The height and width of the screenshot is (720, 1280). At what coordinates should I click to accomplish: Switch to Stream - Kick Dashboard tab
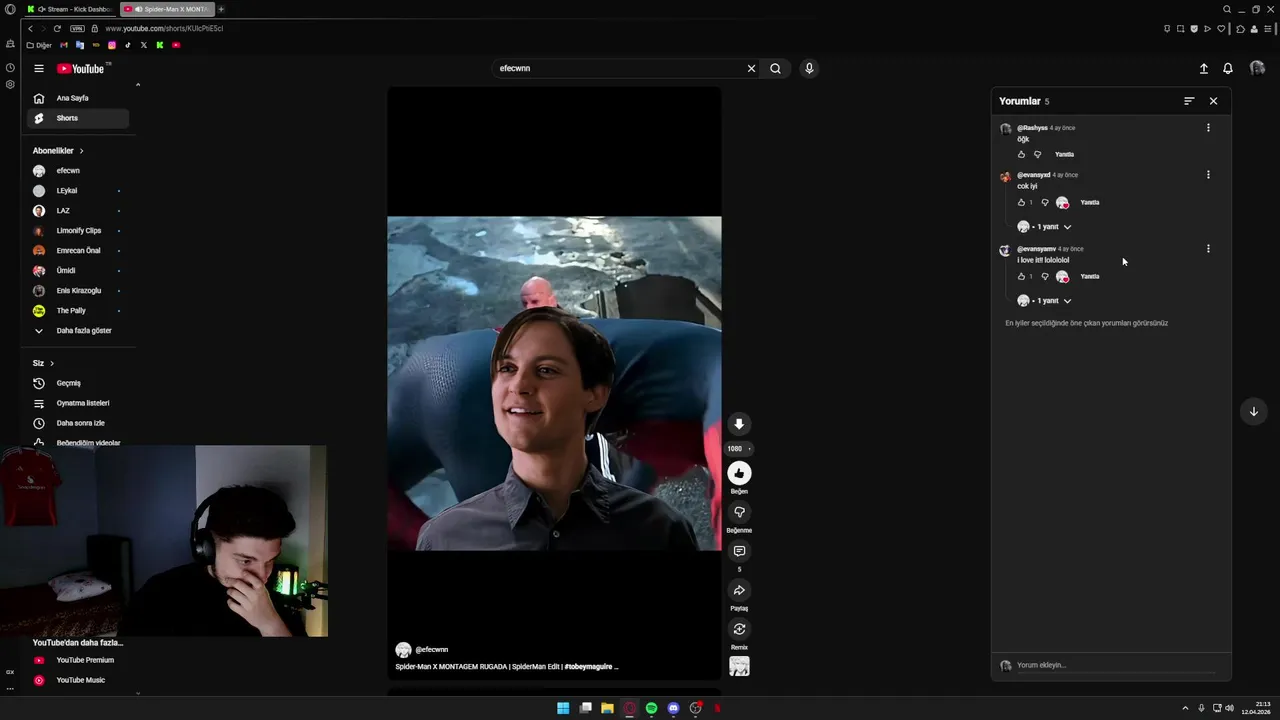(x=70, y=9)
